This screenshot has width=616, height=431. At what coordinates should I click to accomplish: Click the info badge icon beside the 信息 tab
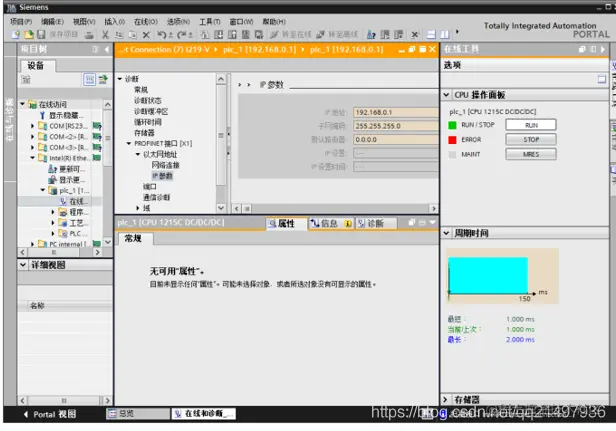tap(348, 224)
